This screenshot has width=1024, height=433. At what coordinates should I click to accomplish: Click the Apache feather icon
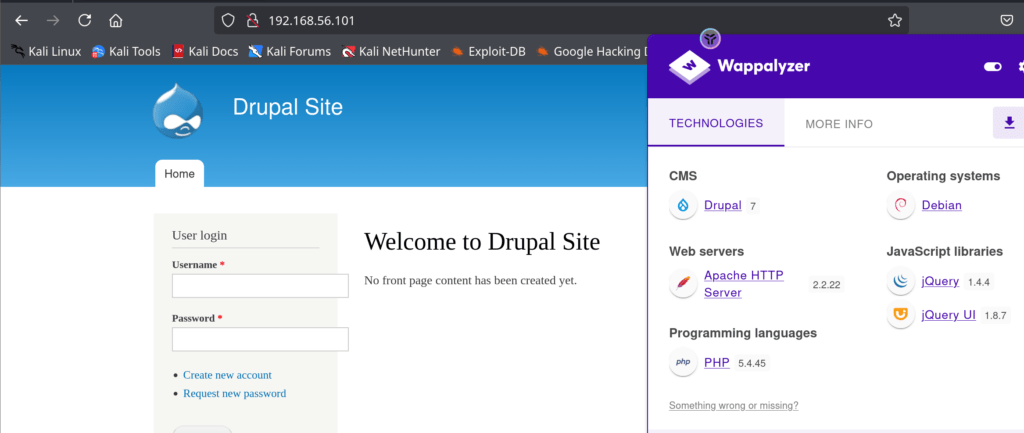683,284
